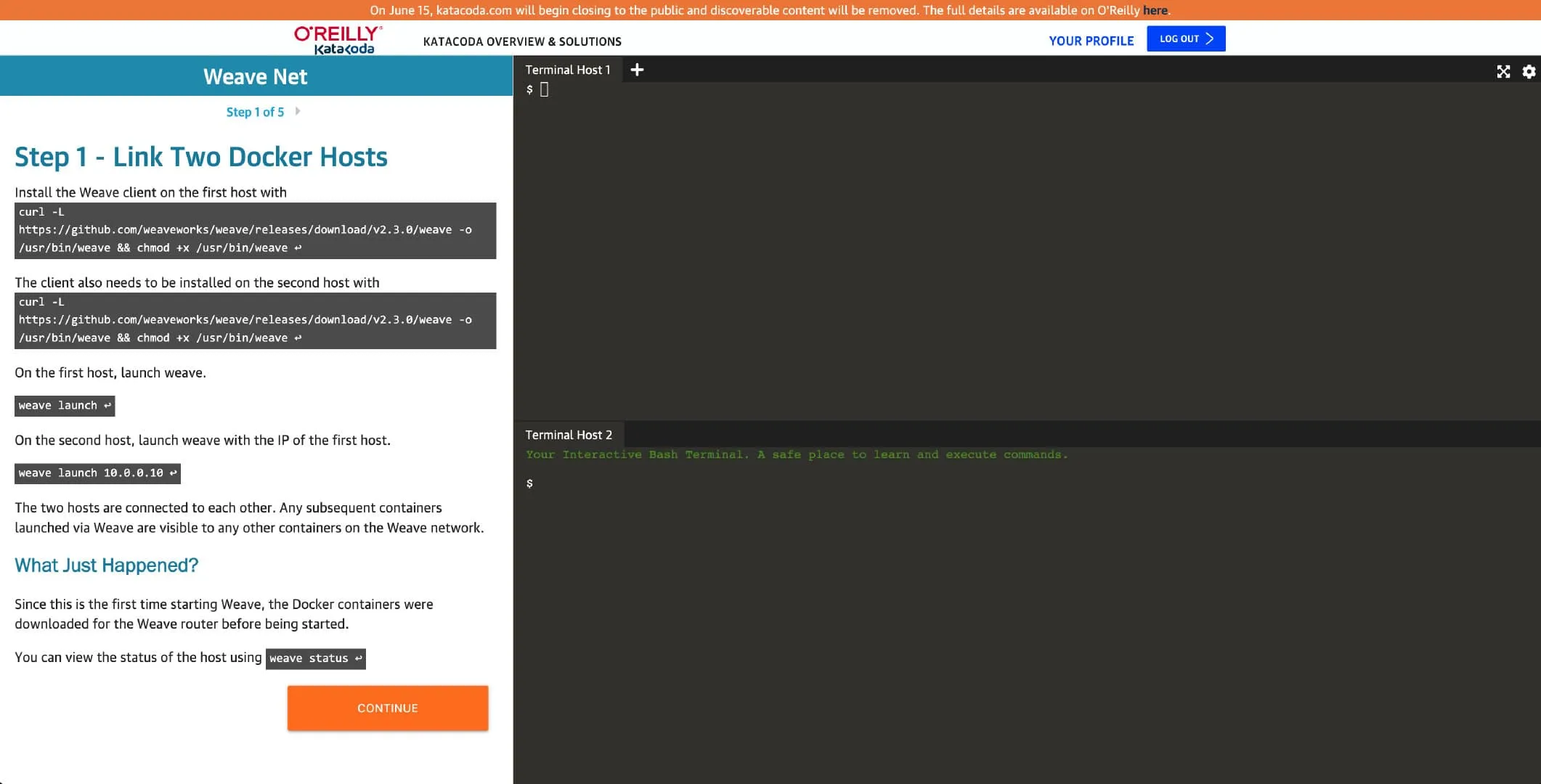Open terminal settings gear icon
Image resolution: width=1541 pixels, height=784 pixels.
(1529, 71)
